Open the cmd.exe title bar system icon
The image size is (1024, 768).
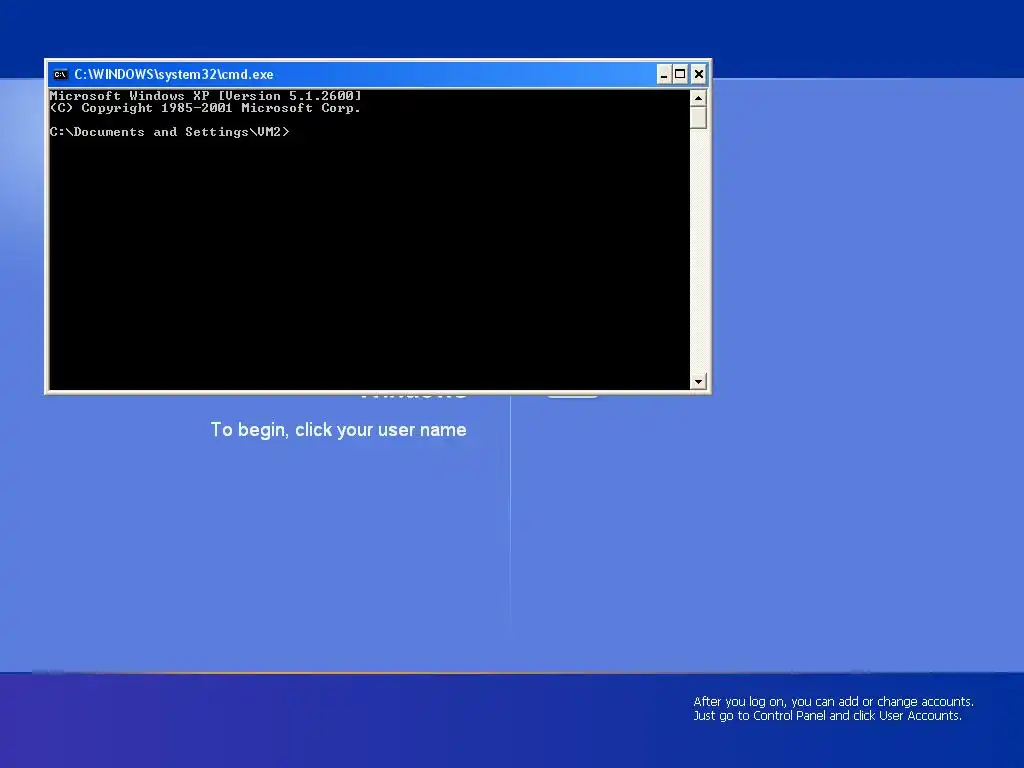point(60,74)
